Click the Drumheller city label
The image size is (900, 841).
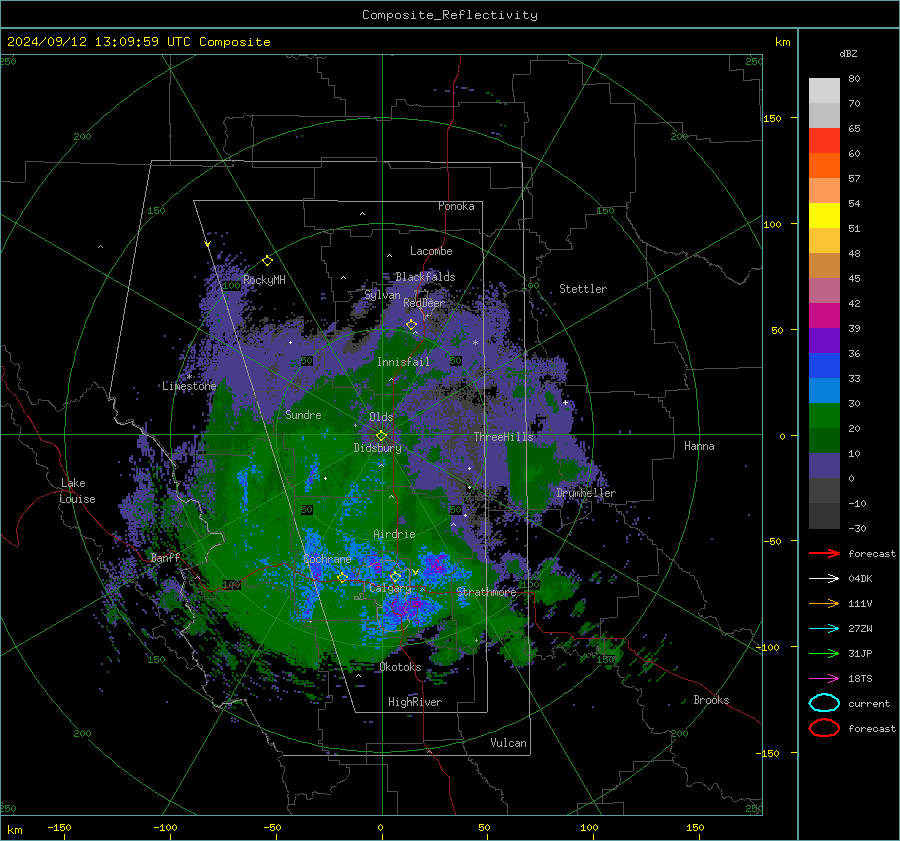click(586, 493)
